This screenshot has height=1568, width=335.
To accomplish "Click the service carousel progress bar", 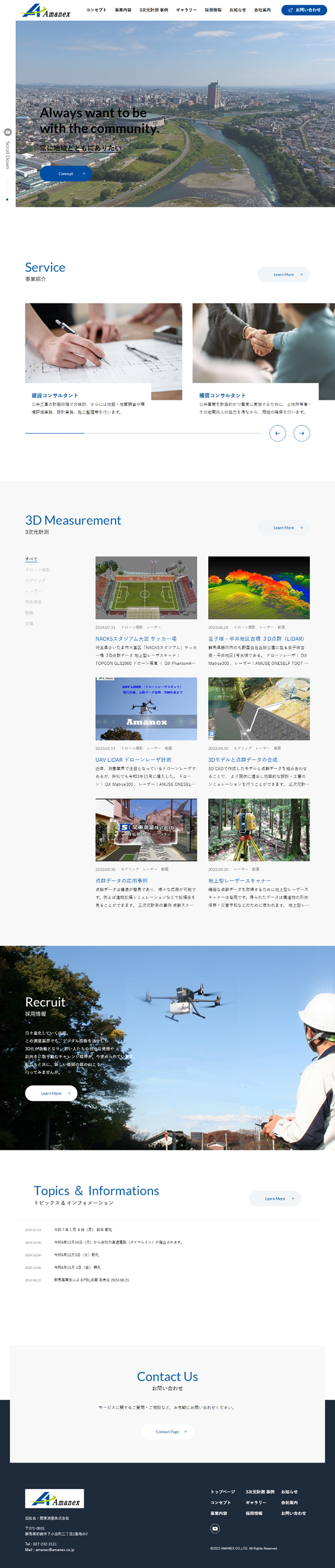I will click(x=143, y=433).
